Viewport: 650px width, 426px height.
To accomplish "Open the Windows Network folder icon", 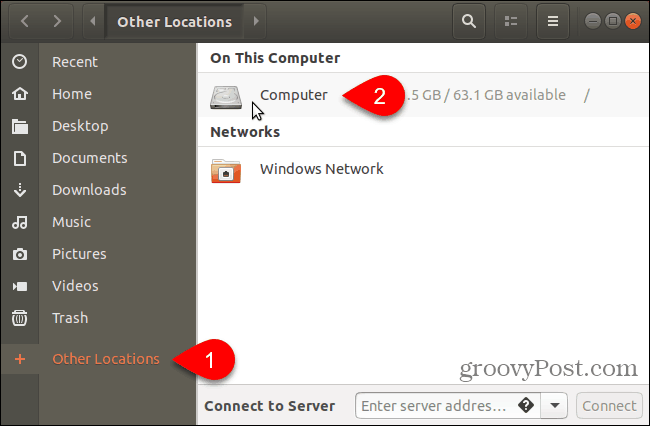I will click(226, 170).
